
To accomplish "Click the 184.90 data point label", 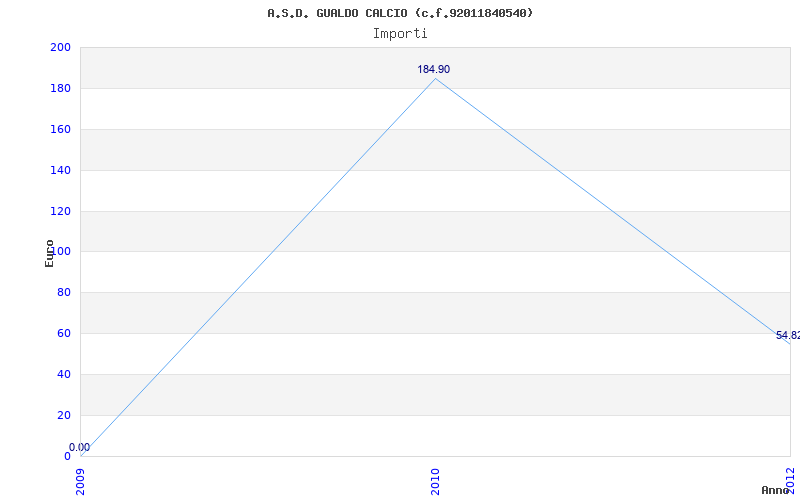I will [434, 69].
